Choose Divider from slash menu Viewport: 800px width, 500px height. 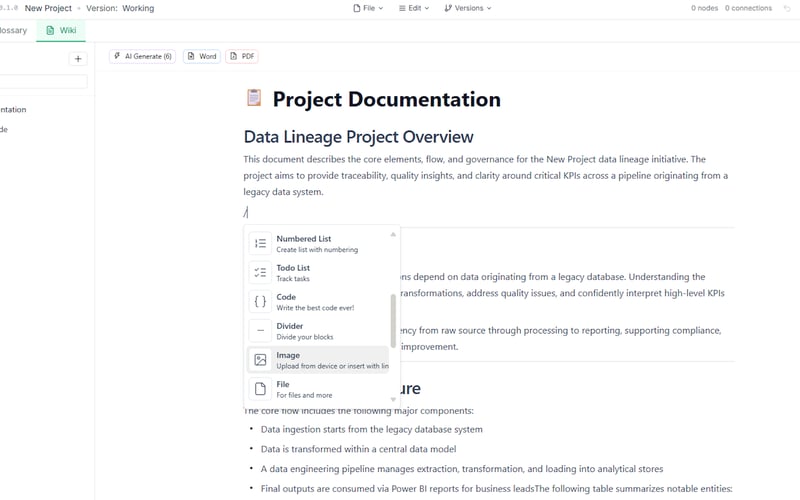coord(318,331)
